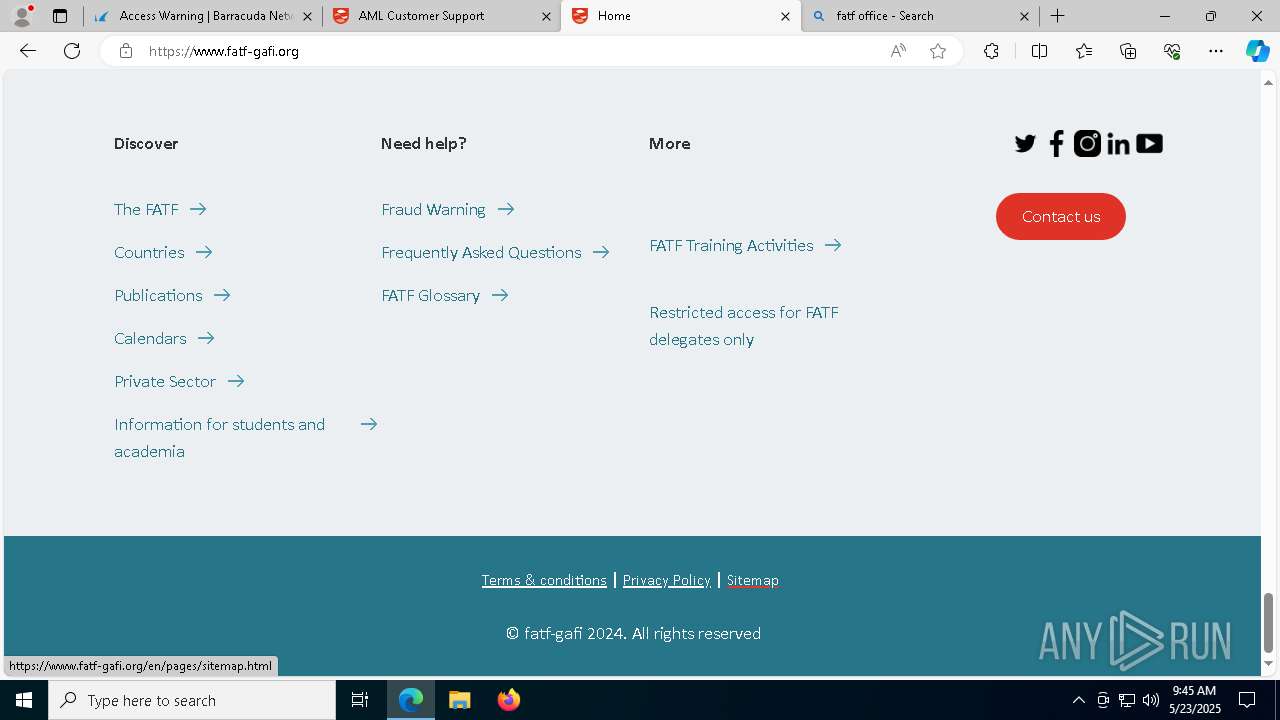Select the Home tab

(680, 16)
